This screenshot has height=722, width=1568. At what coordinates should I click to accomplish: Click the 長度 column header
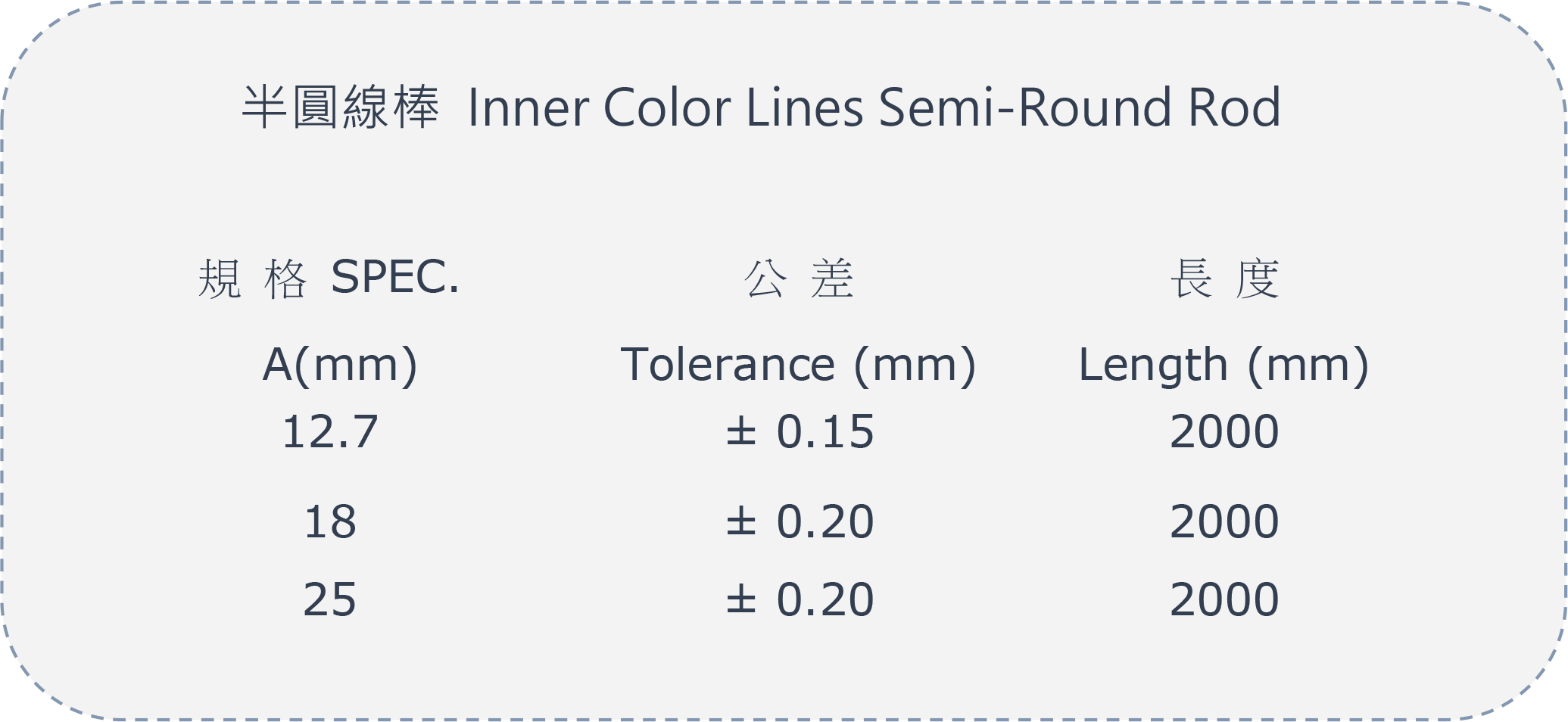(1224, 279)
